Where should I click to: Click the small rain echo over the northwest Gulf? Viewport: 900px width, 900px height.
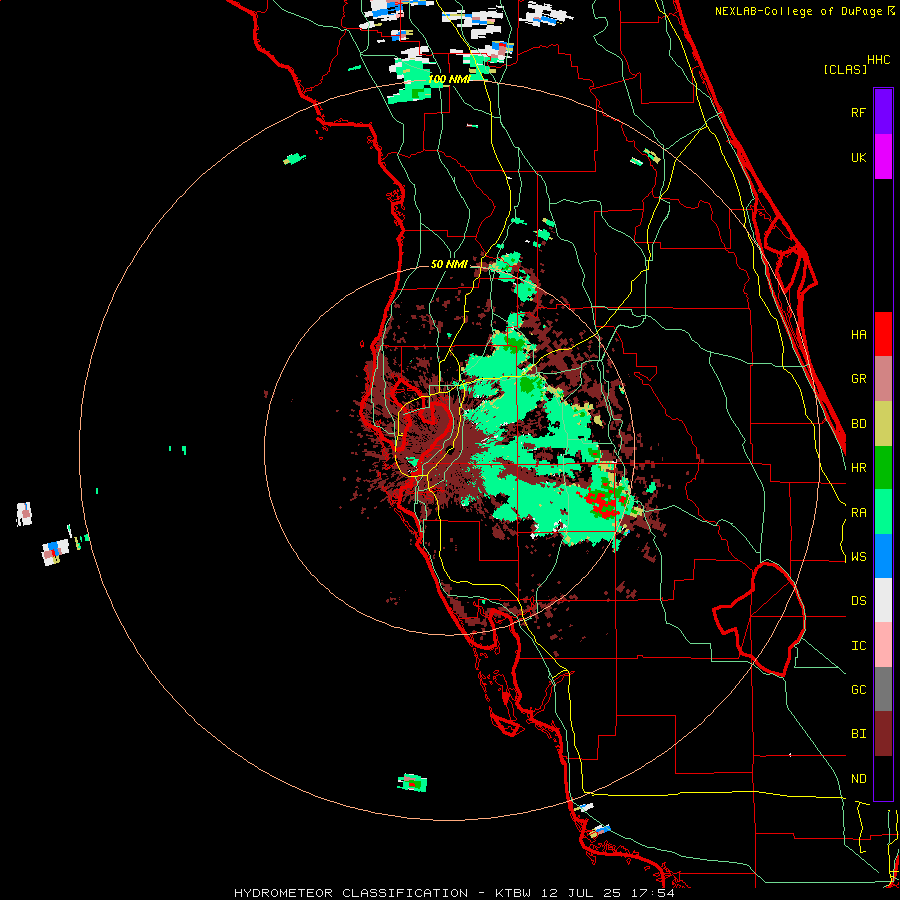pyautogui.click(x=294, y=158)
